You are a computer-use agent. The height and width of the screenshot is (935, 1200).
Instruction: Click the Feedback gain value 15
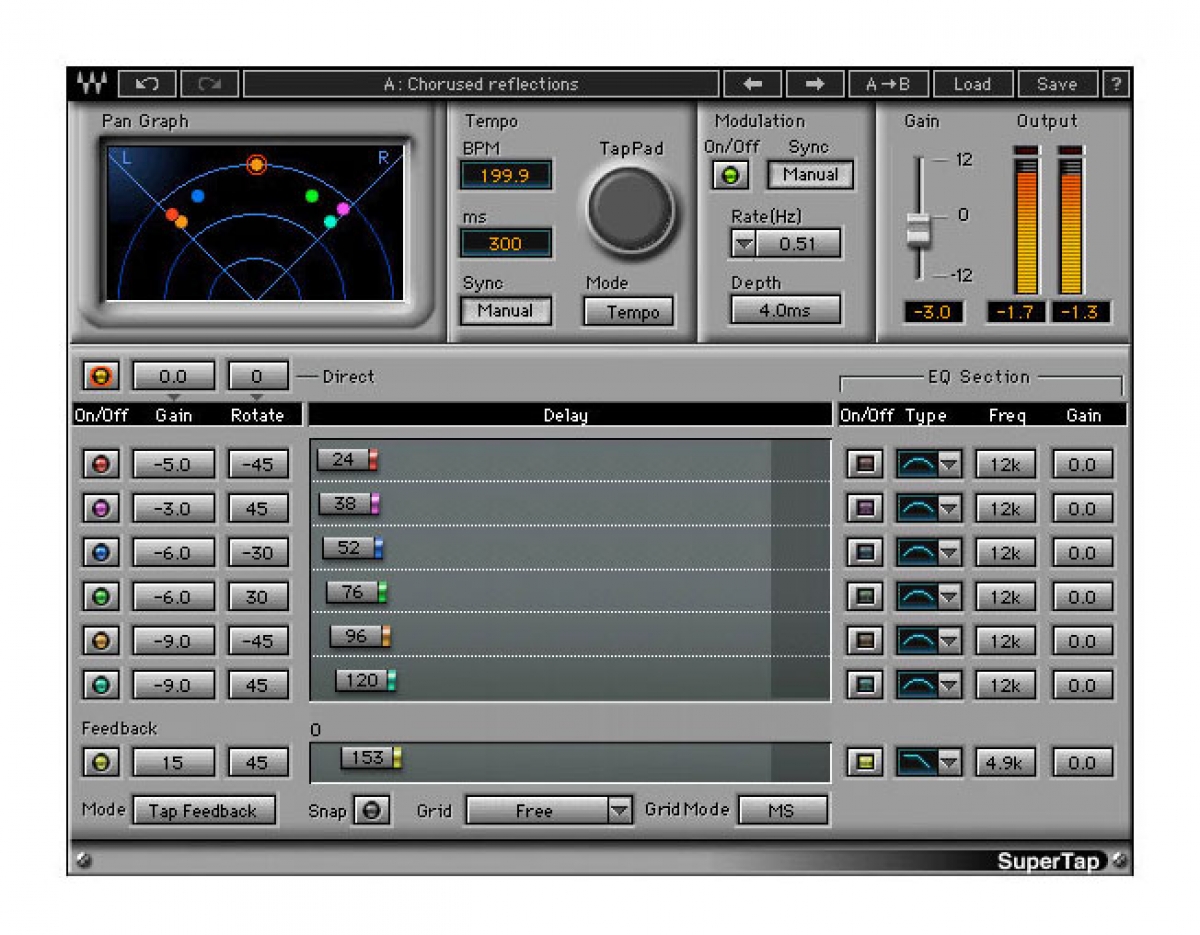[173, 763]
